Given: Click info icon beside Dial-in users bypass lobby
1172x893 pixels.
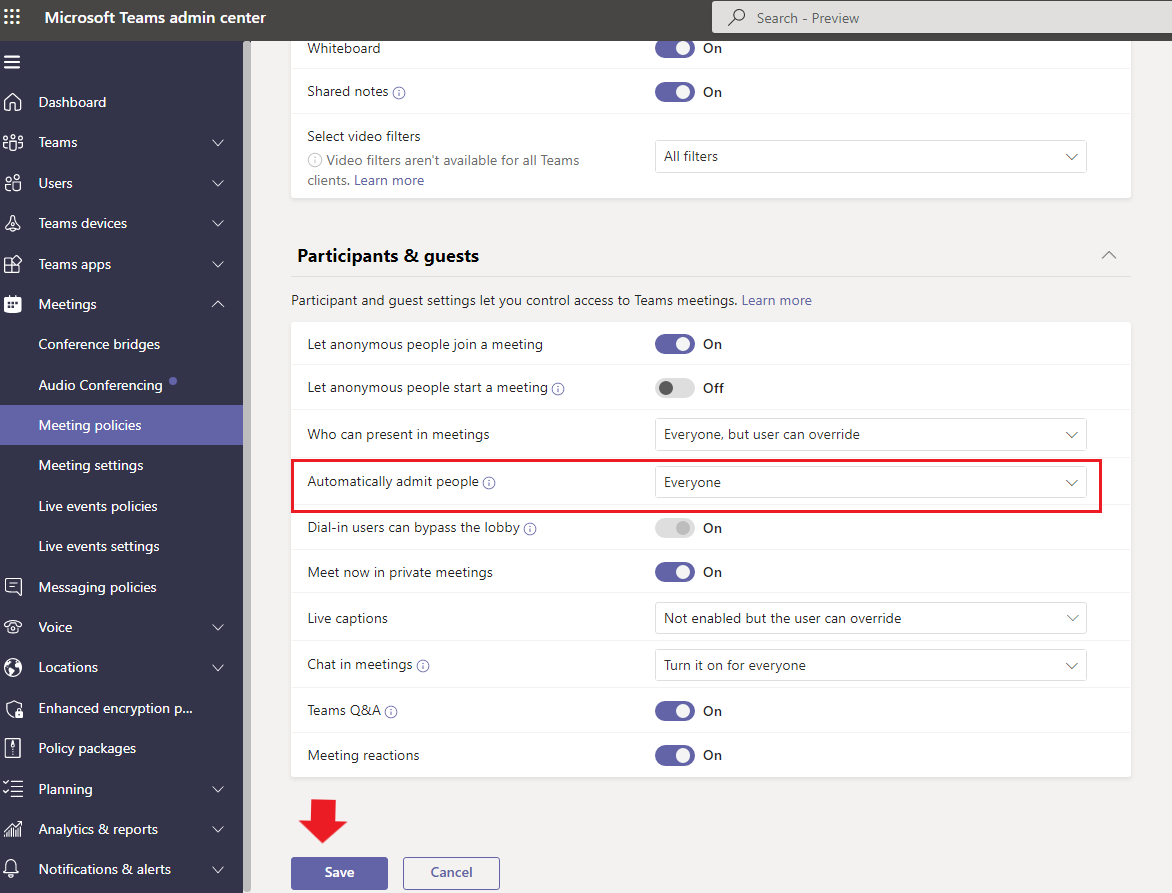Looking at the screenshot, I should click(530, 529).
